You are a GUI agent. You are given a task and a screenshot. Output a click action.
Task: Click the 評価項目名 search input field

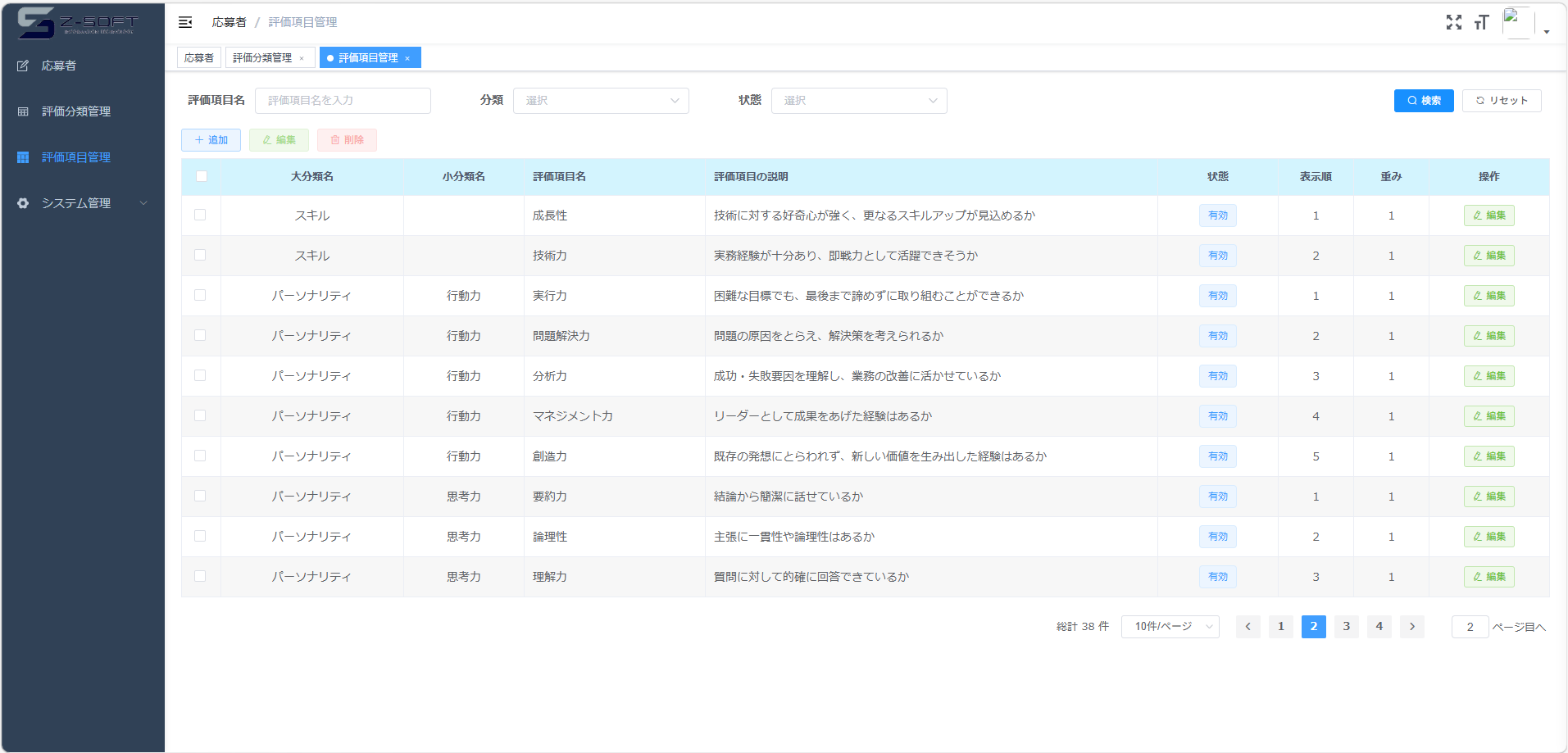[343, 100]
